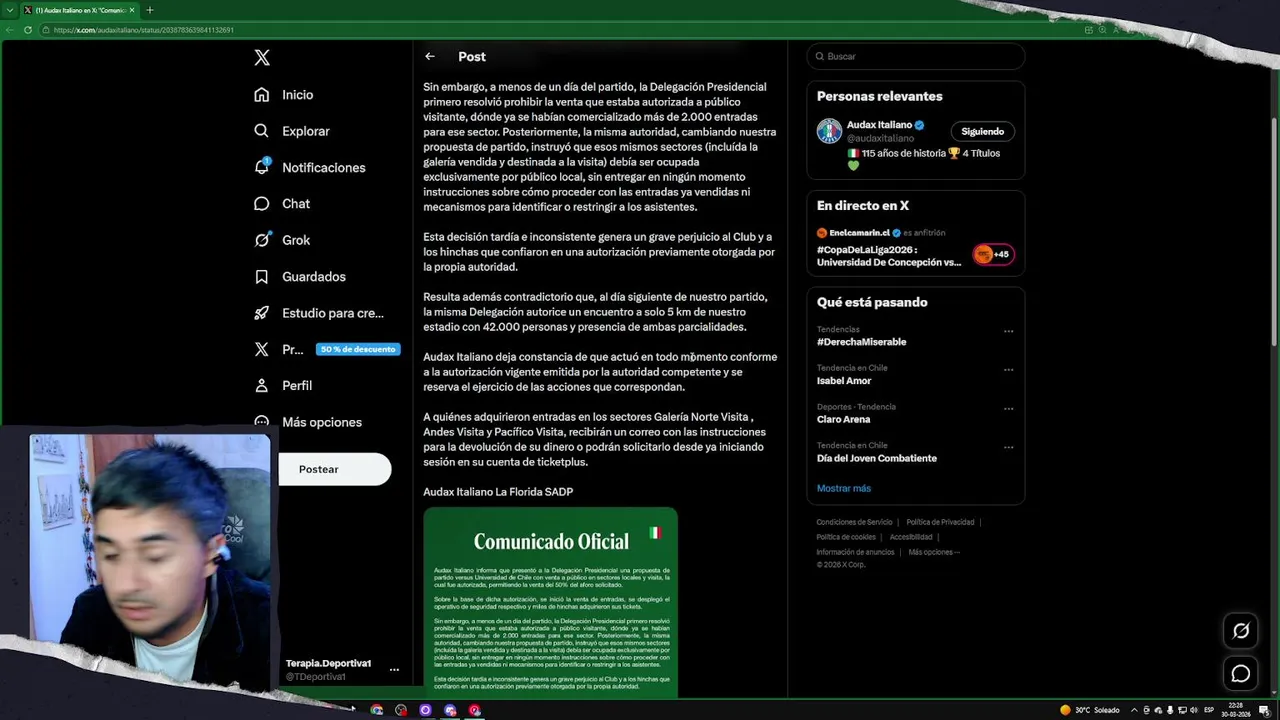
Task: Open volume control in system tray
Action: 1194,710
